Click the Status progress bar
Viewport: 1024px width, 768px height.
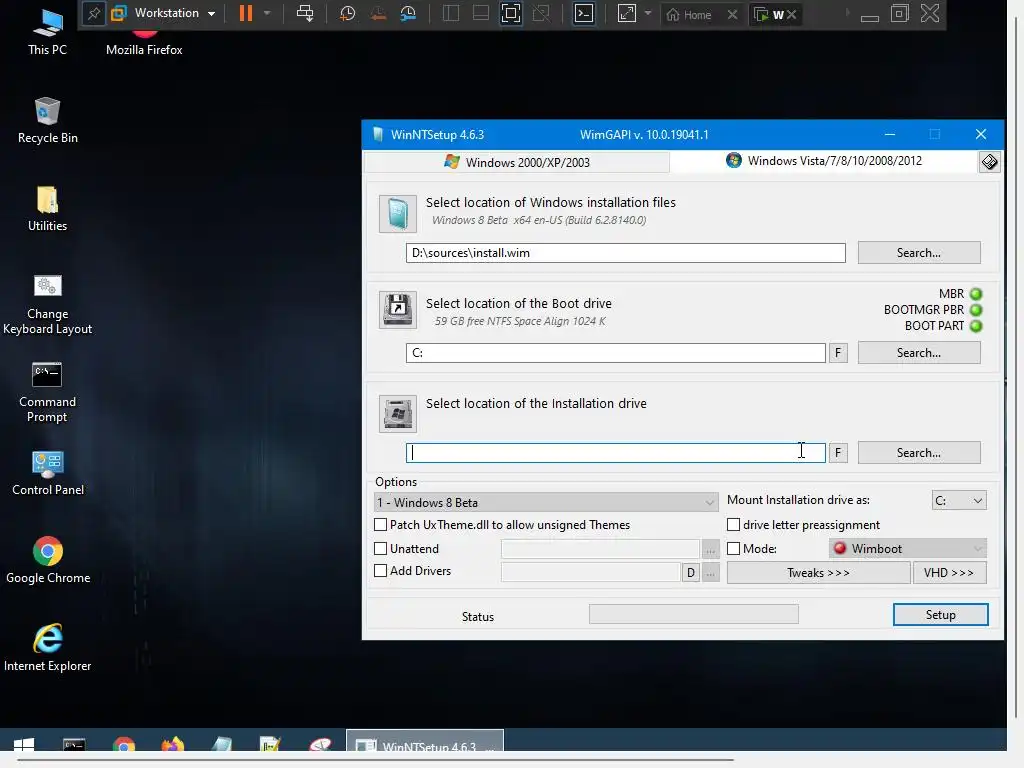coord(694,614)
